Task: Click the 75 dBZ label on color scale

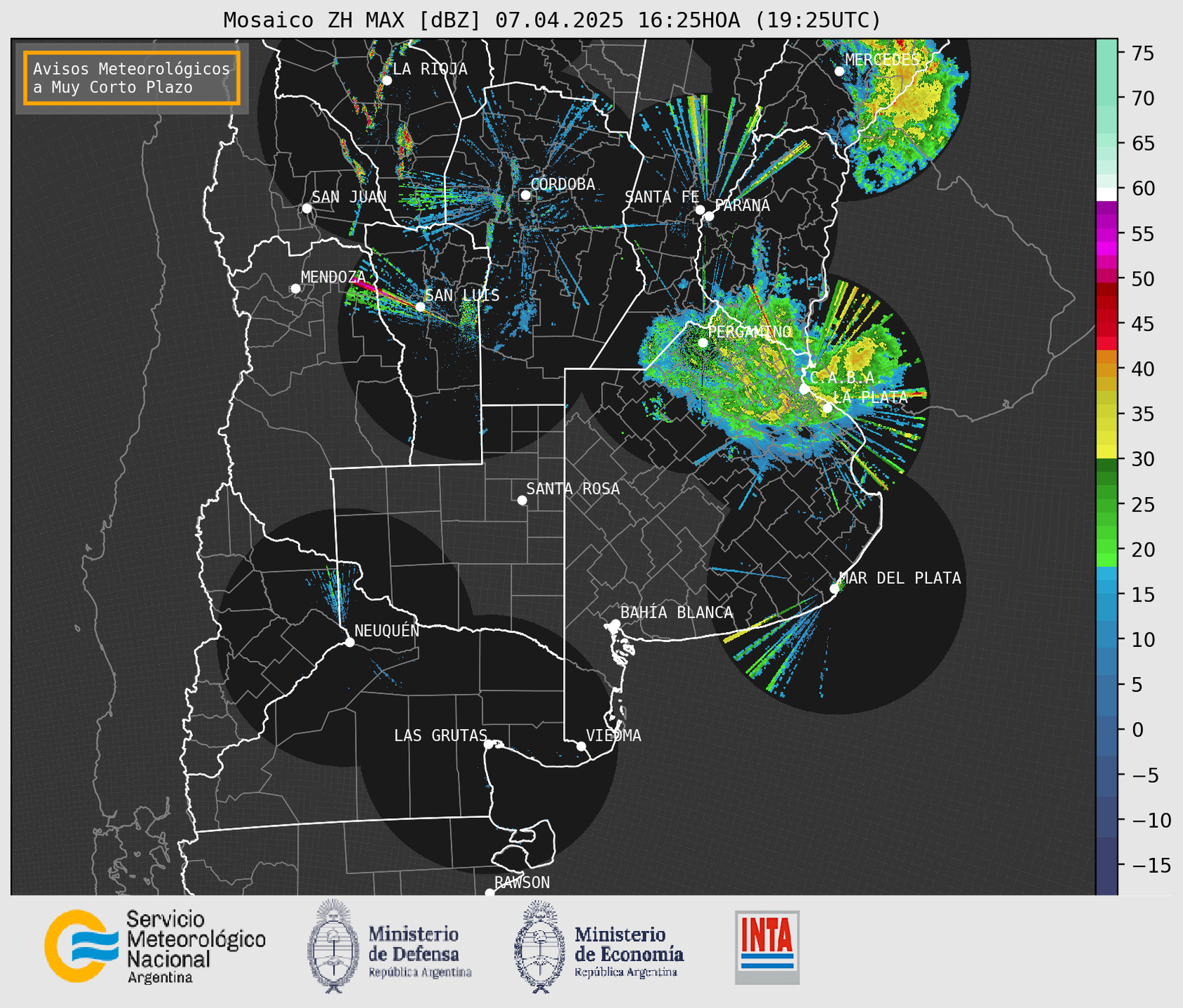Action: pos(1144,53)
